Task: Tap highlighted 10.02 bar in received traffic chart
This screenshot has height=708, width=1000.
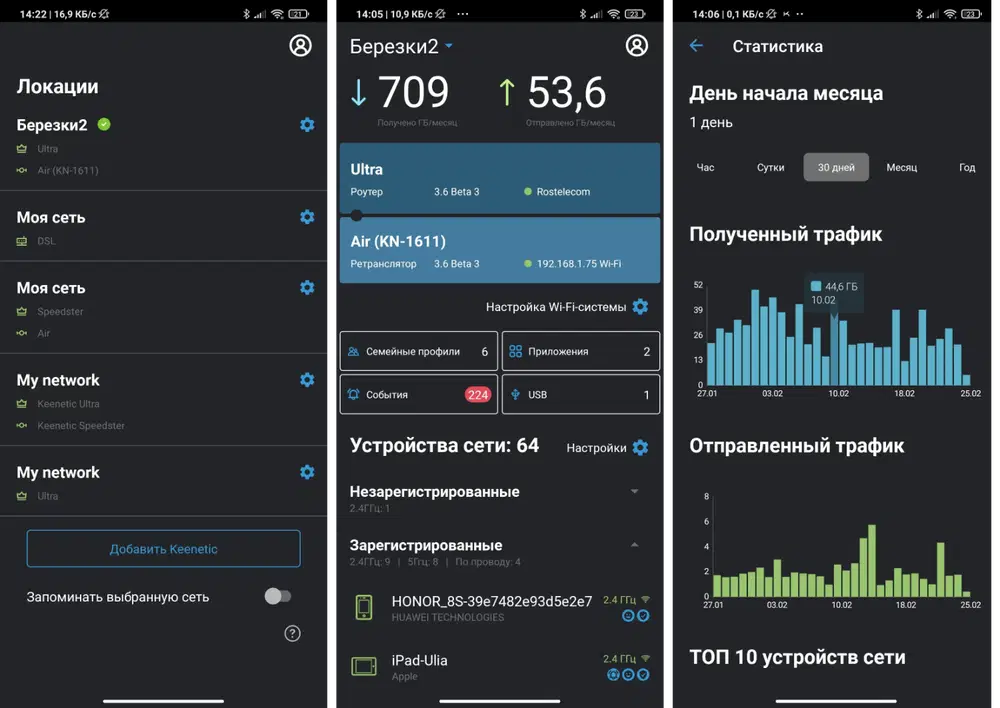Action: [834, 351]
